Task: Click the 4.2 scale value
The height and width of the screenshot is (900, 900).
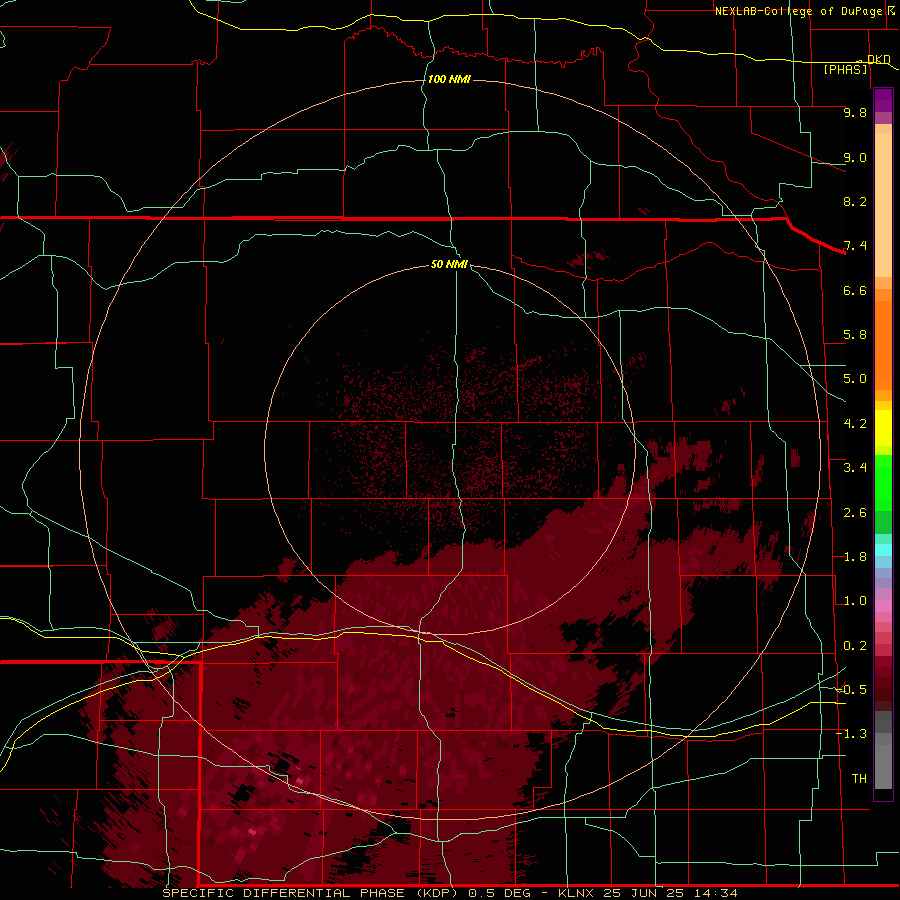Action: tap(855, 424)
